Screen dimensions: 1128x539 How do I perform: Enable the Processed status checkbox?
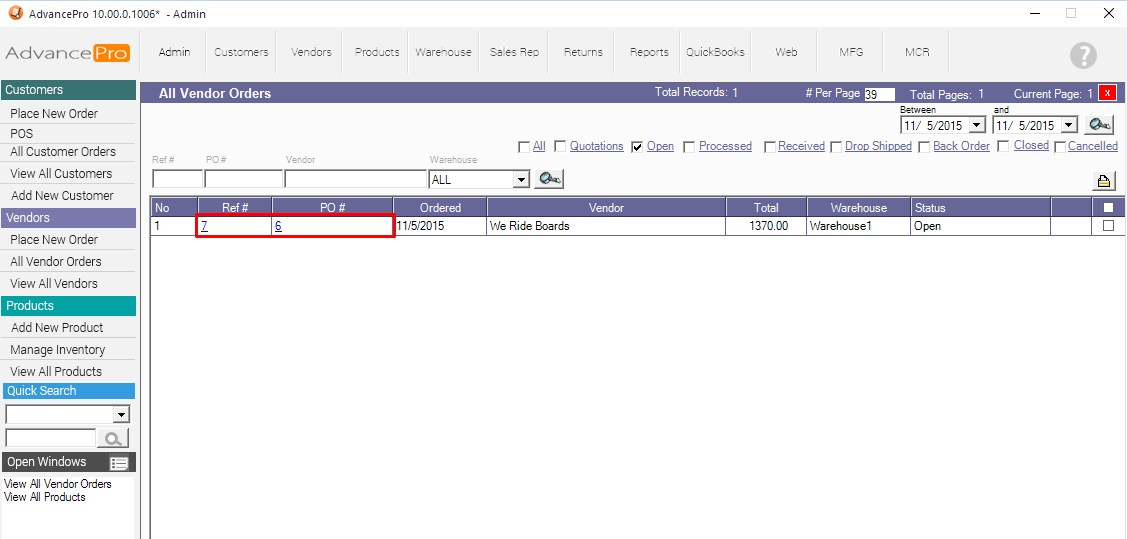690,147
